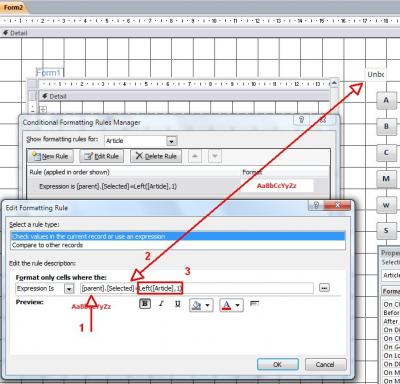Select the rule row 'Expression is [parent].[Selected]'
400x384 pixels.
click(178, 186)
